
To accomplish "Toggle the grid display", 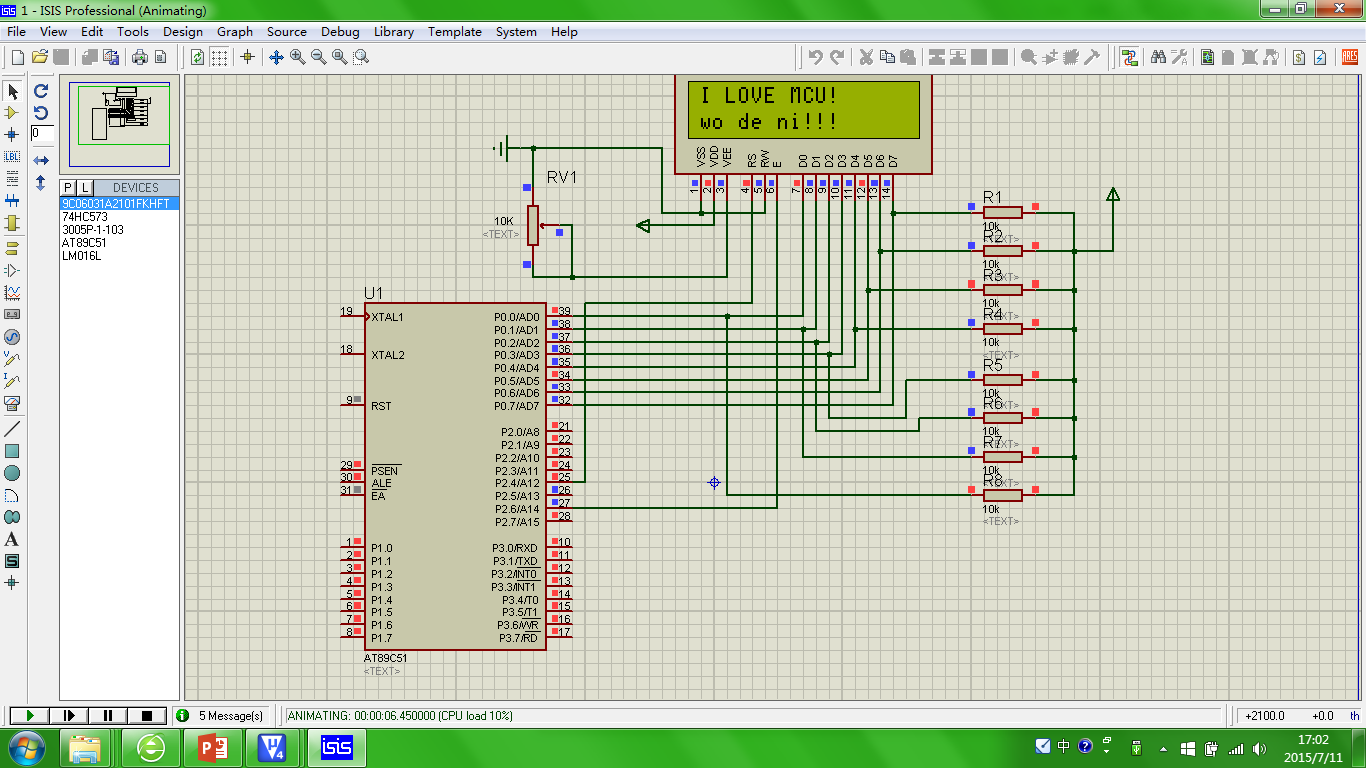I will 219,57.
